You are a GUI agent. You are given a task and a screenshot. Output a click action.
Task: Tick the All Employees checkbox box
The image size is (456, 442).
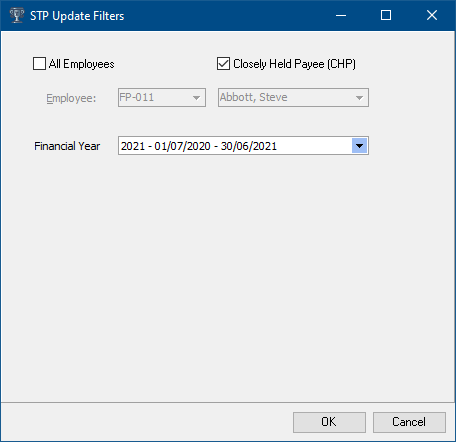point(39,64)
